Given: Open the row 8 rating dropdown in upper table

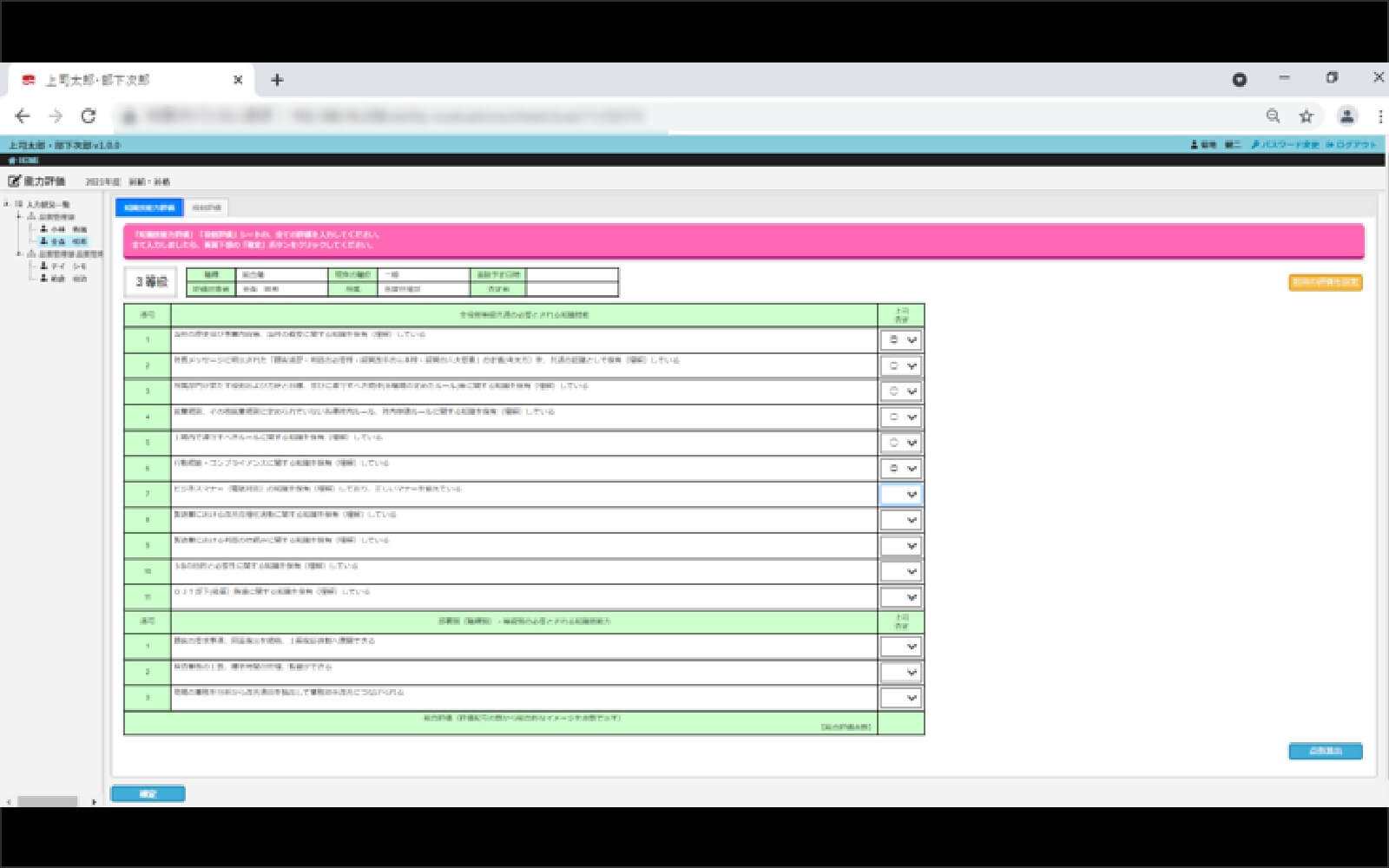Looking at the screenshot, I should tap(901, 520).
